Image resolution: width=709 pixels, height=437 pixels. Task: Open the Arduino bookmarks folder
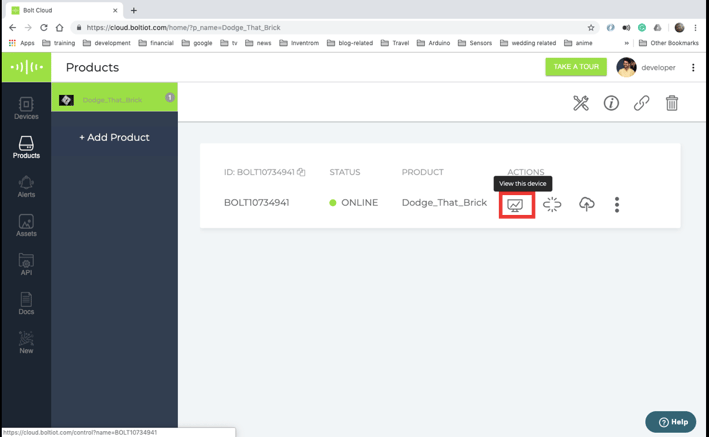433,43
